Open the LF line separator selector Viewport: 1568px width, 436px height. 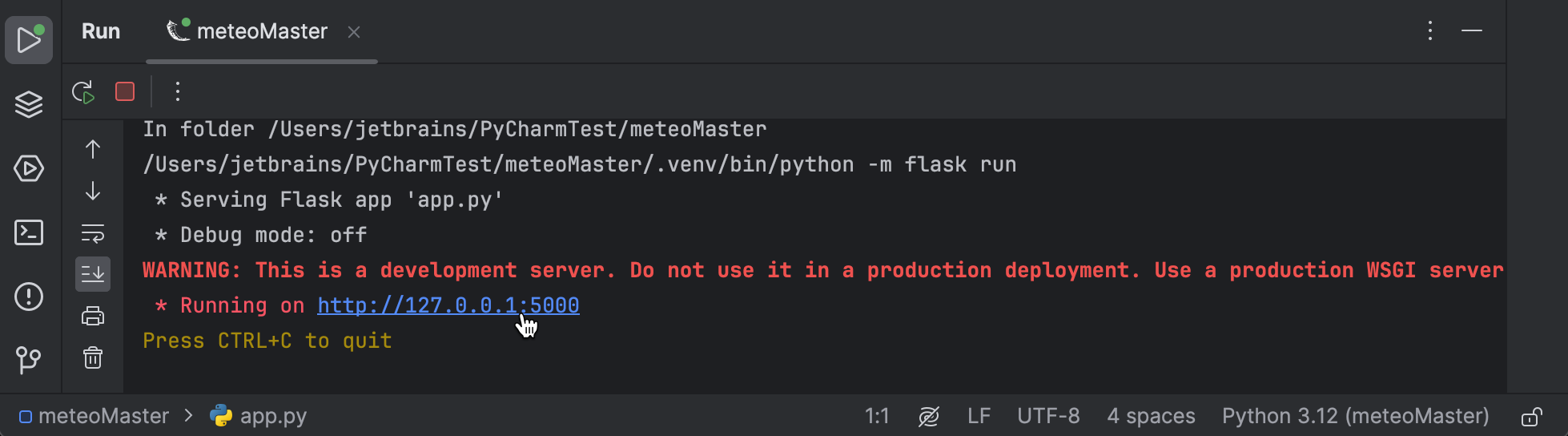coord(979,417)
